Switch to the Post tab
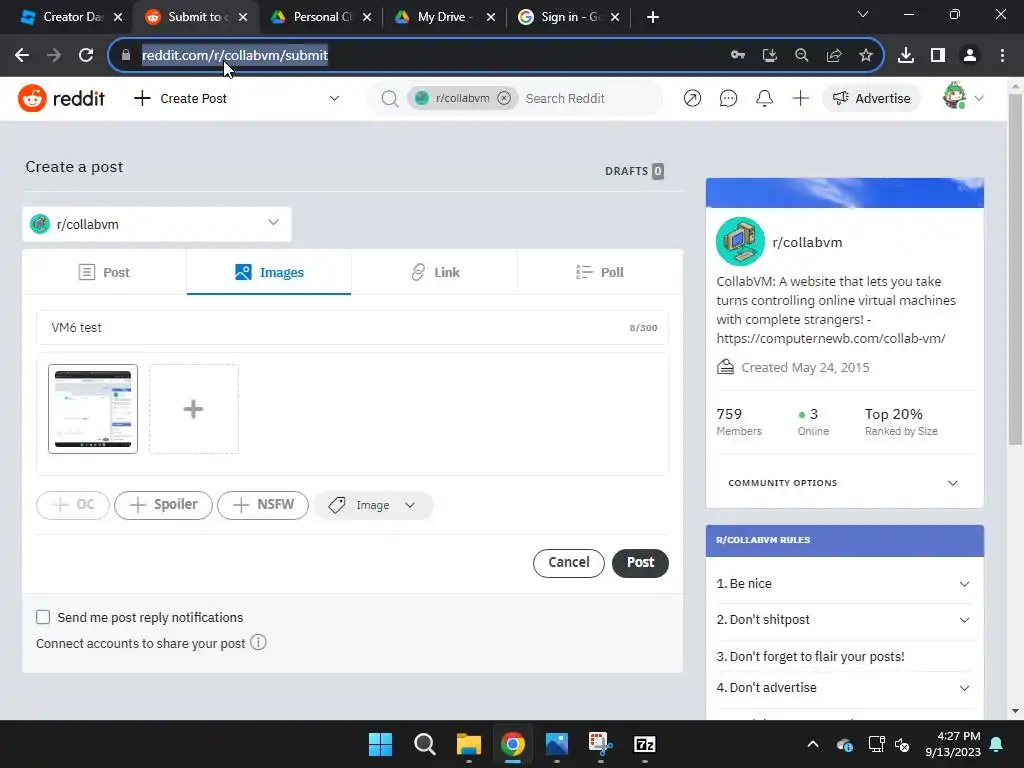1024x768 pixels. coord(104,272)
